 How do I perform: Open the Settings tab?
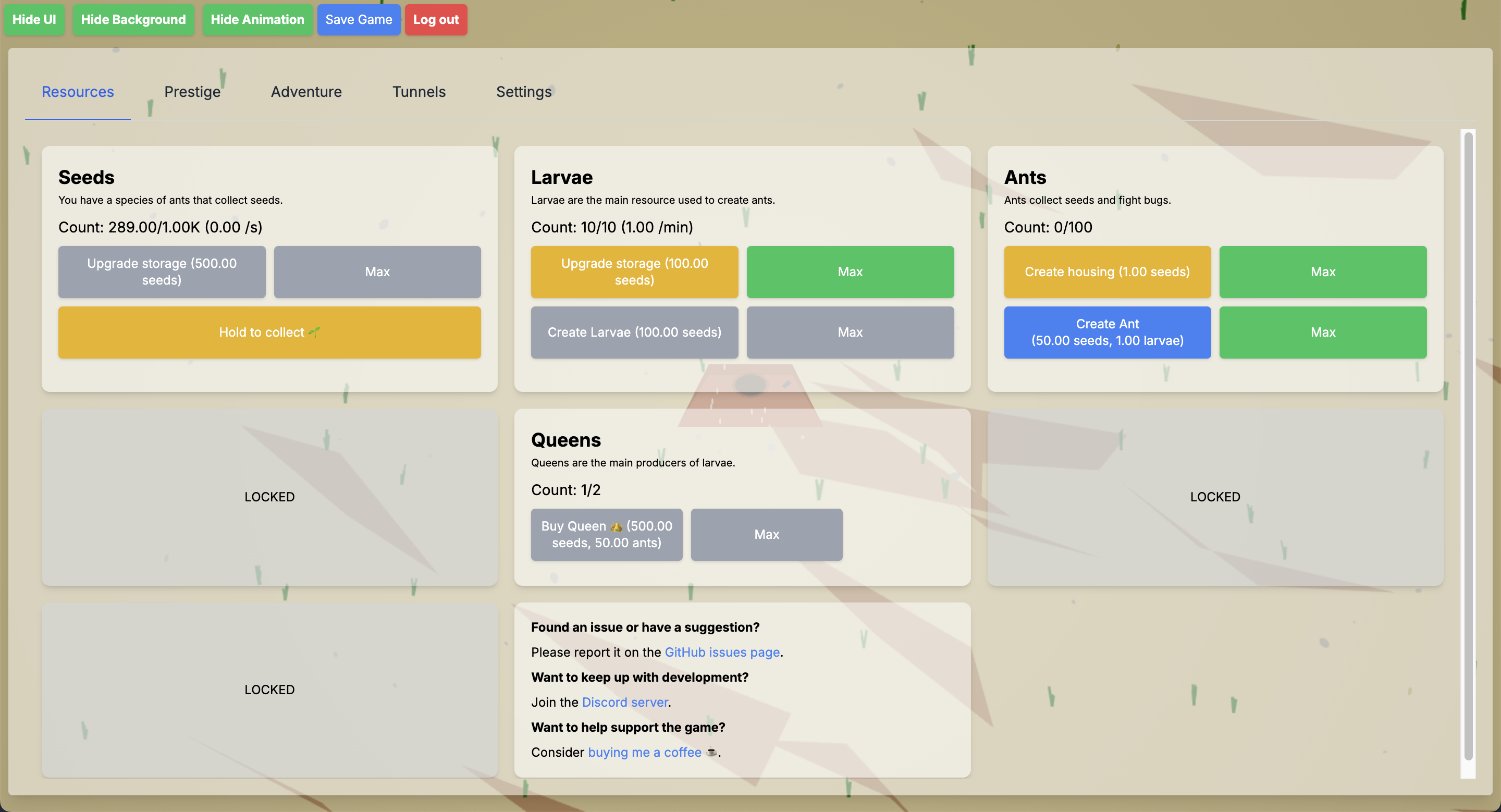(524, 92)
